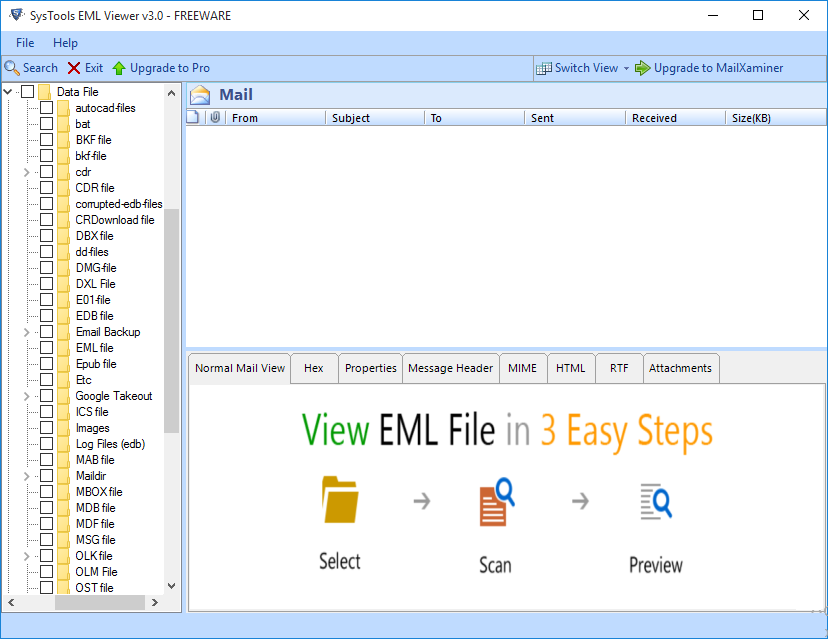Collapse the Data File root node
Viewport: 828px width, 639px height.
[8, 92]
